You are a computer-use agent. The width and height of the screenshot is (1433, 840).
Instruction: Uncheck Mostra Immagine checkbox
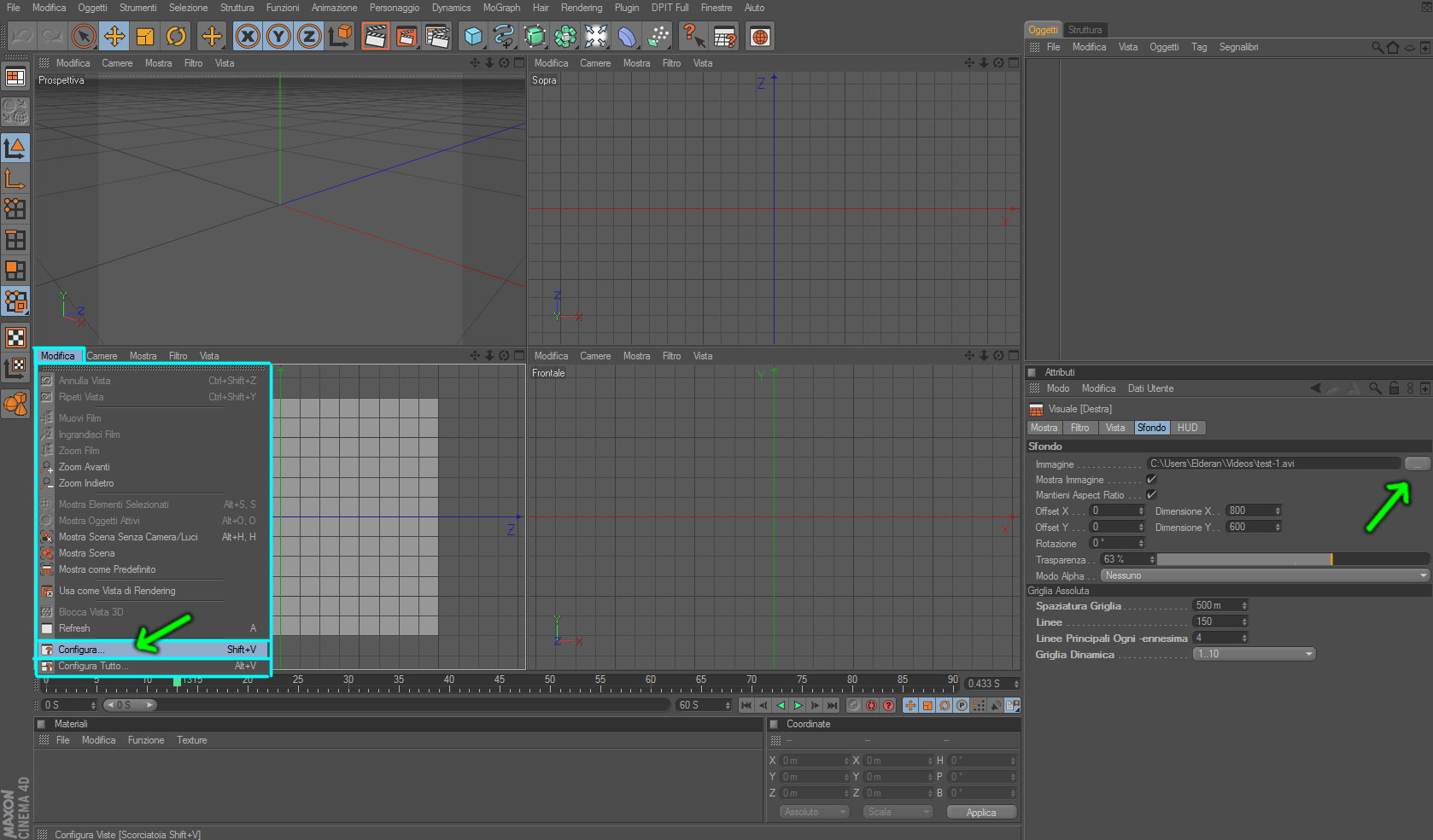click(x=1151, y=480)
